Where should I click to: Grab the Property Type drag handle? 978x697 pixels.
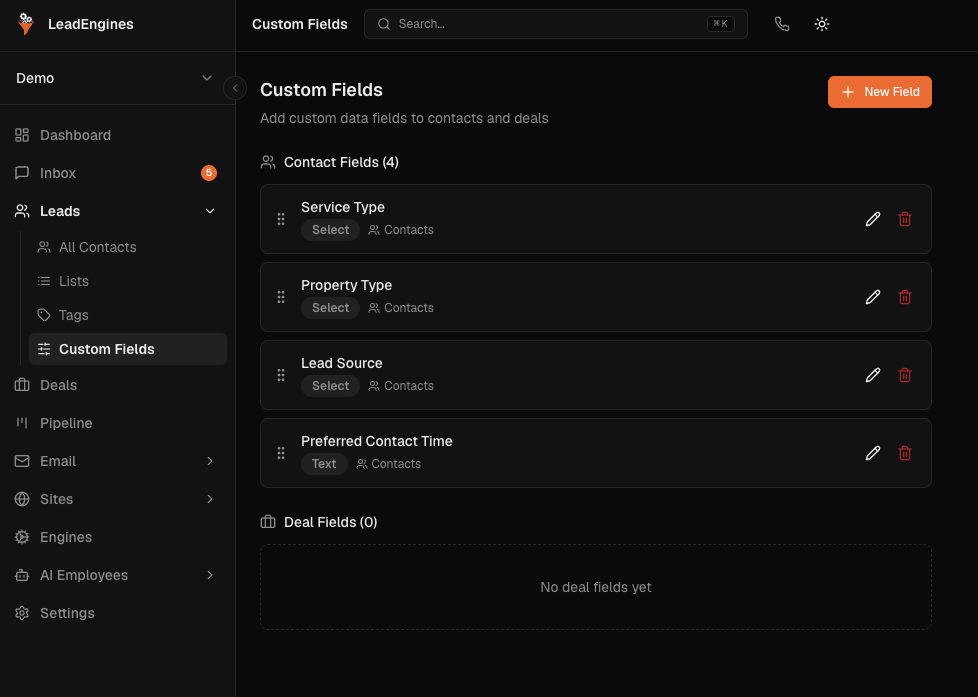coord(281,297)
